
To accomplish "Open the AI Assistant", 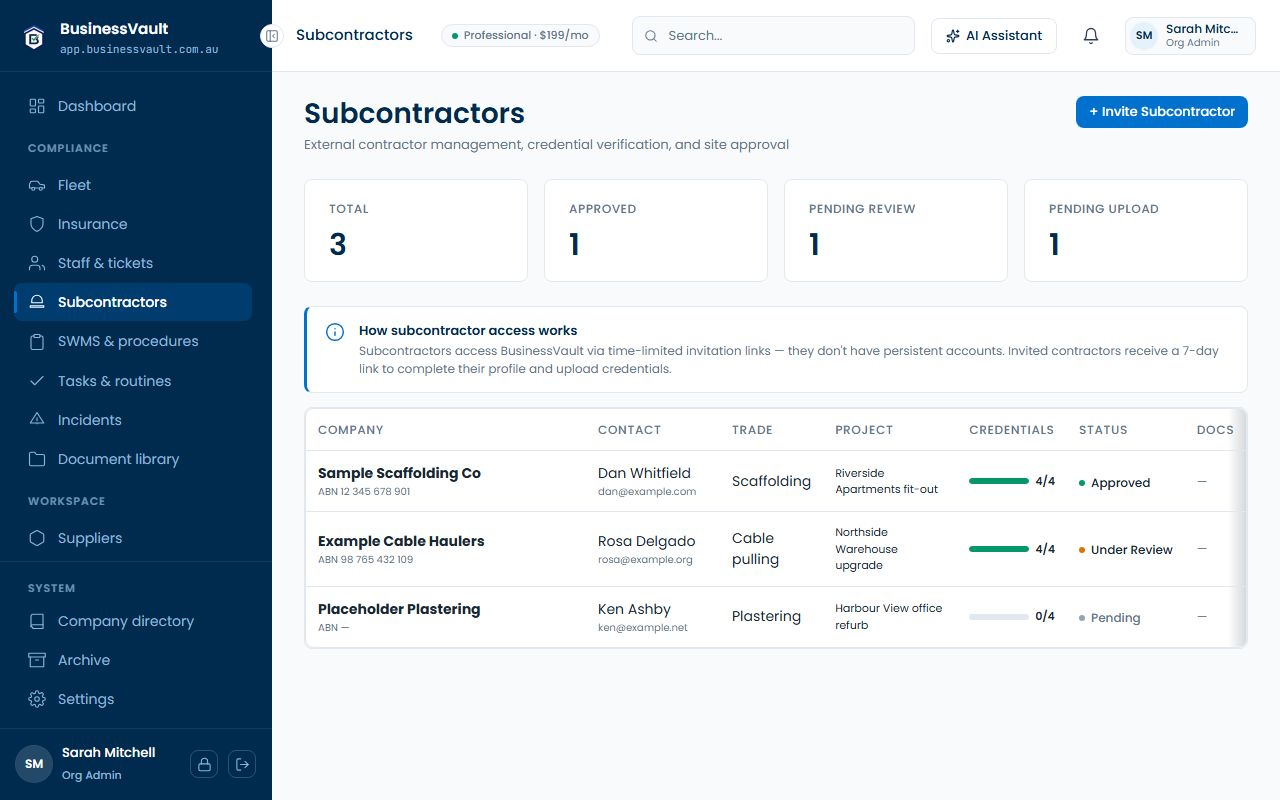I will pyautogui.click(x=994, y=36).
